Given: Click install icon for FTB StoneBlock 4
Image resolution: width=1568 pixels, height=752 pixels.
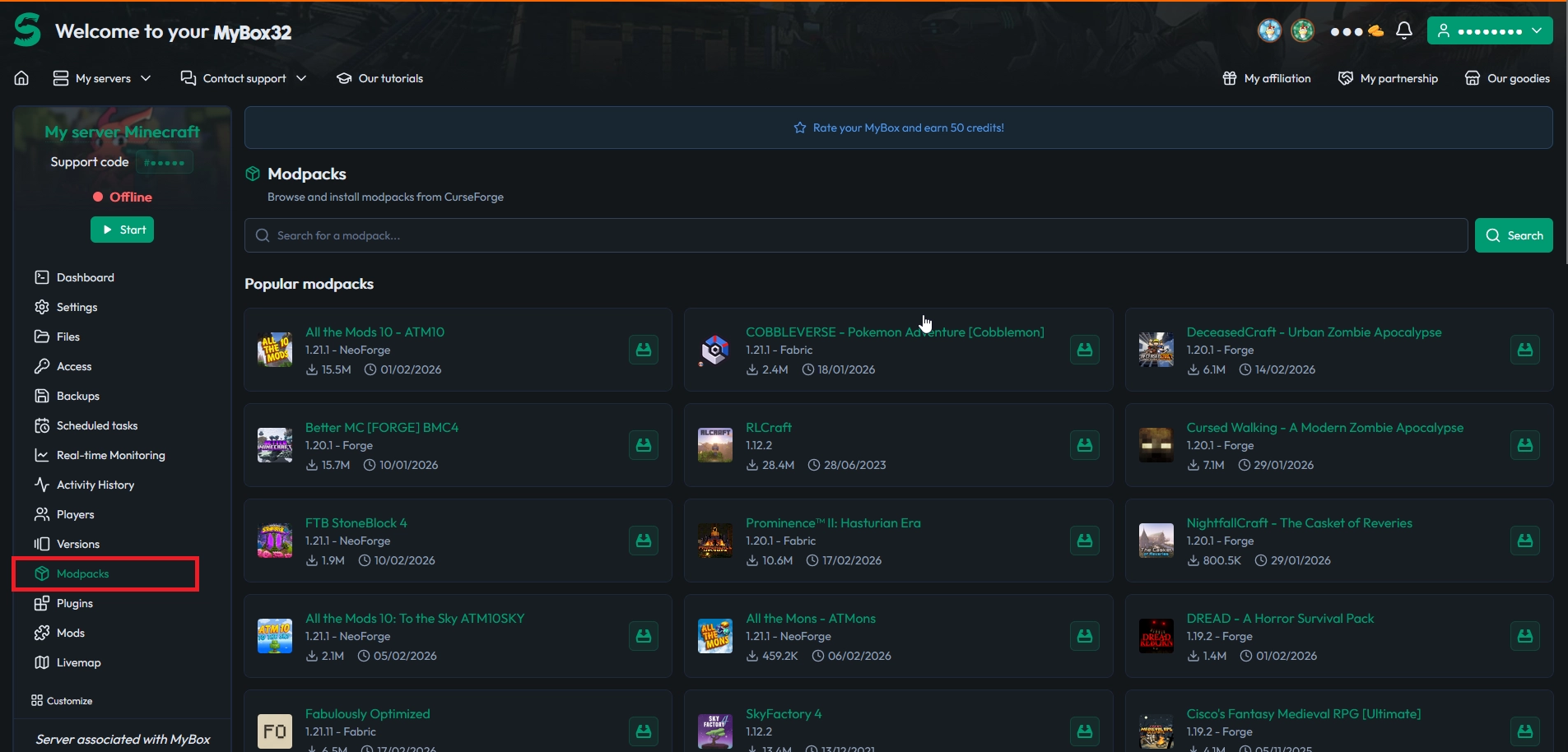Looking at the screenshot, I should 644,541.
